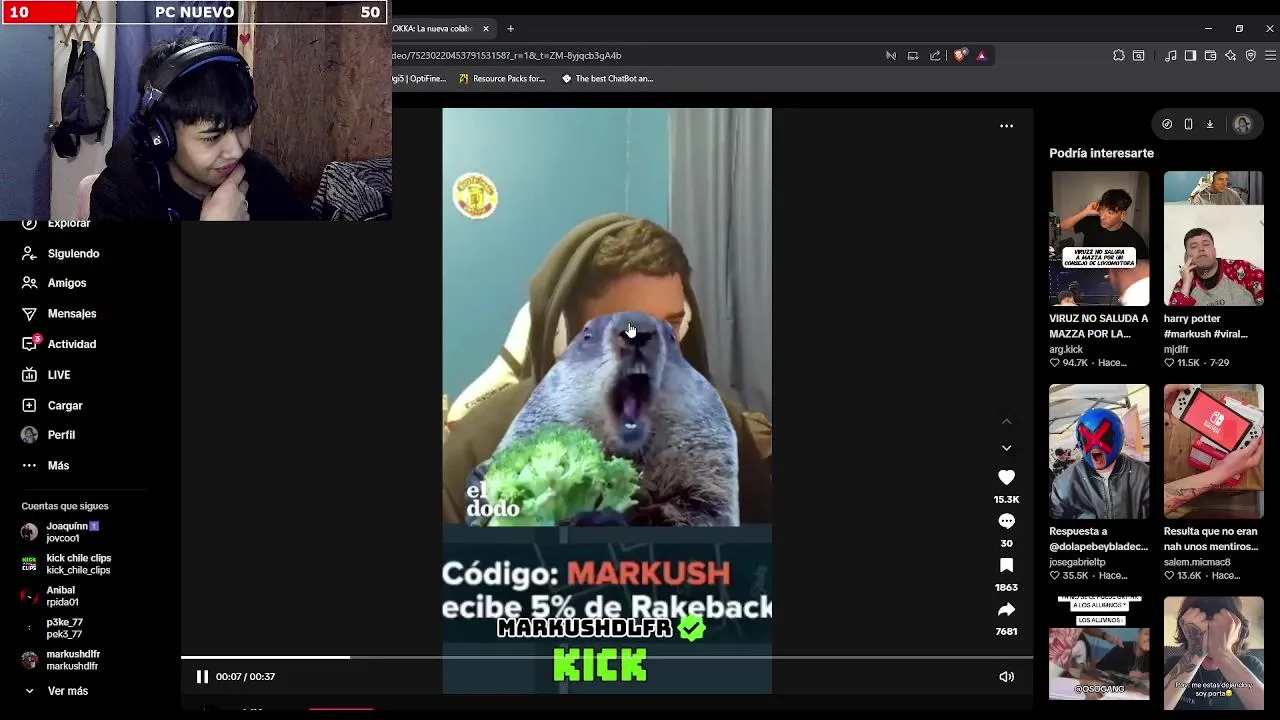This screenshot has height=720, width=1280.
Task: Open The best ChatBot bookmark
Action: coord(607,79)
